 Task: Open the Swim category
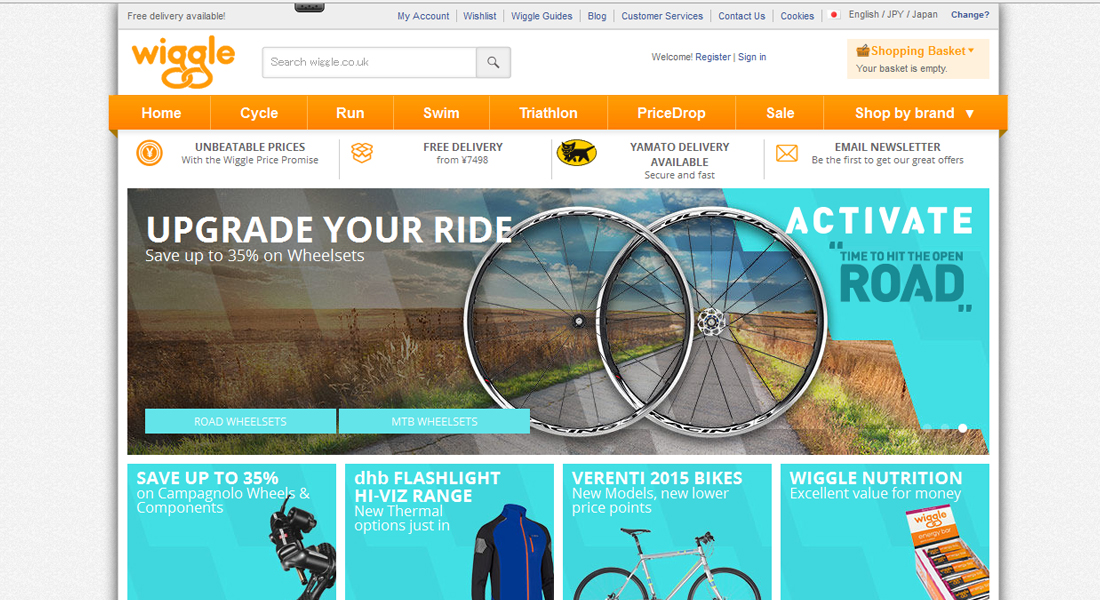click(441, 113)
